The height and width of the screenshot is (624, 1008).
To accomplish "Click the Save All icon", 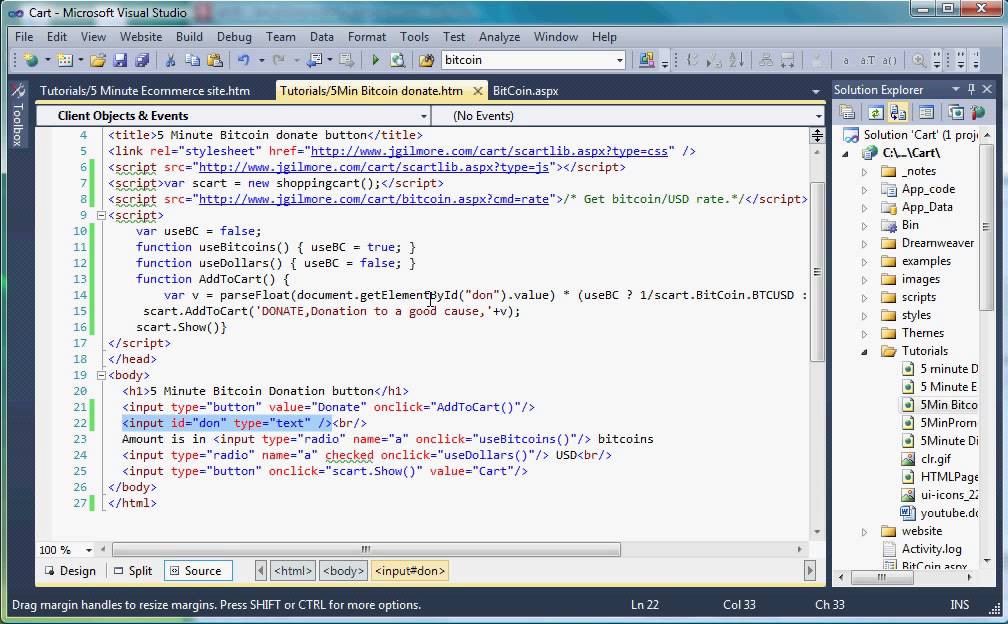I will click(142, 60).
